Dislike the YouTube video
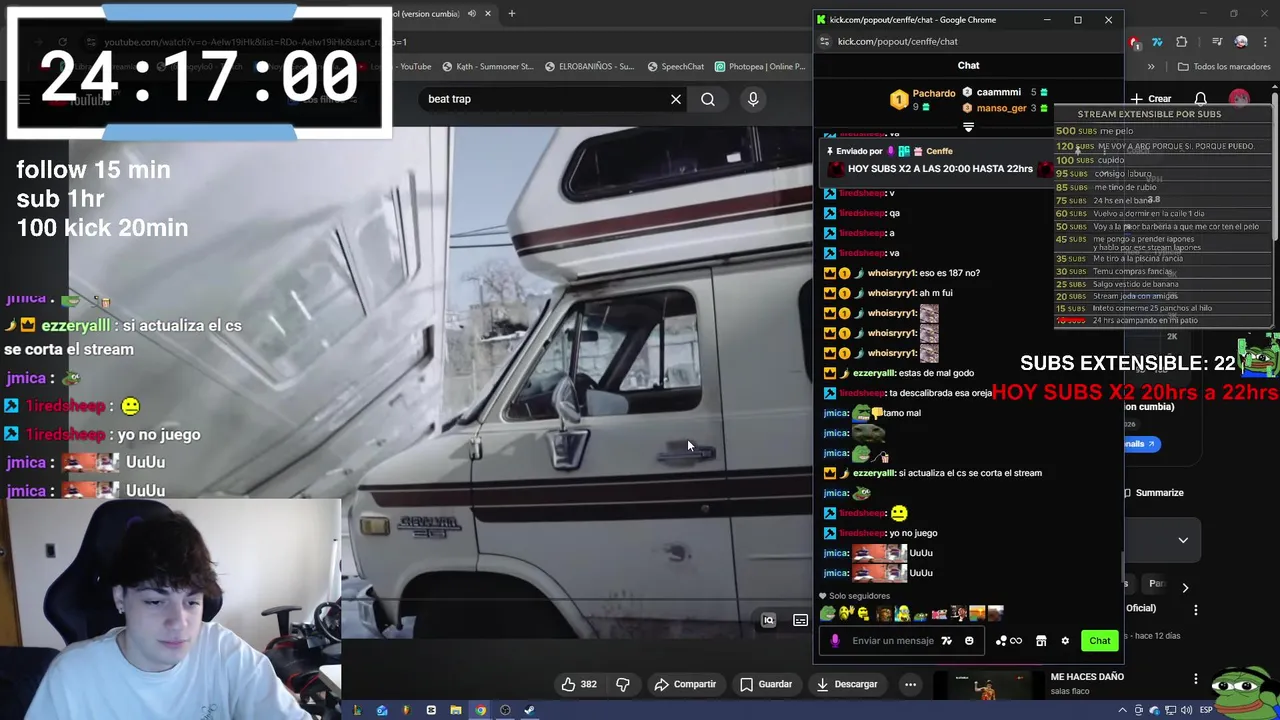 tap(623, 684)
